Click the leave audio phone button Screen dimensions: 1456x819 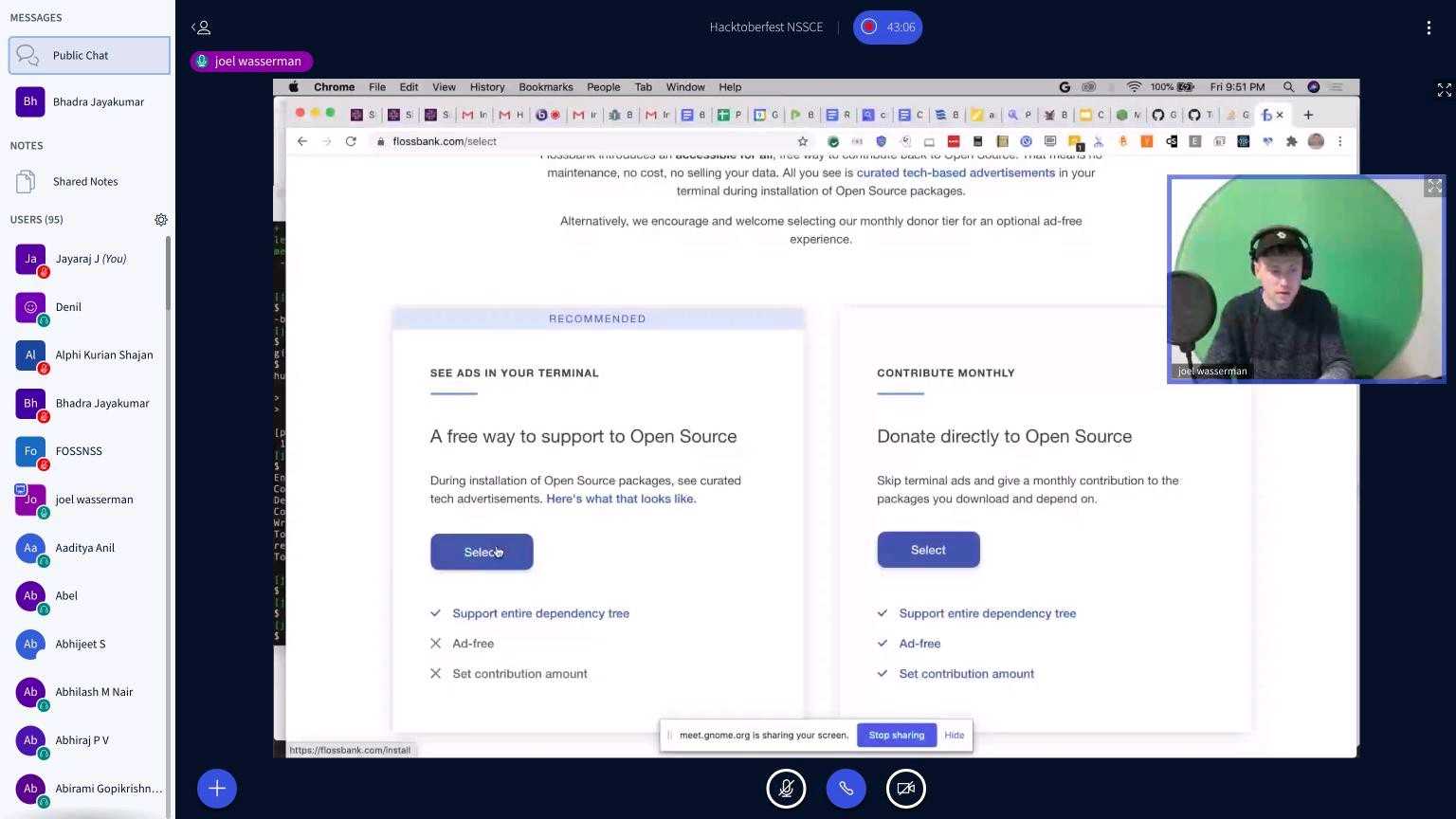846,789
